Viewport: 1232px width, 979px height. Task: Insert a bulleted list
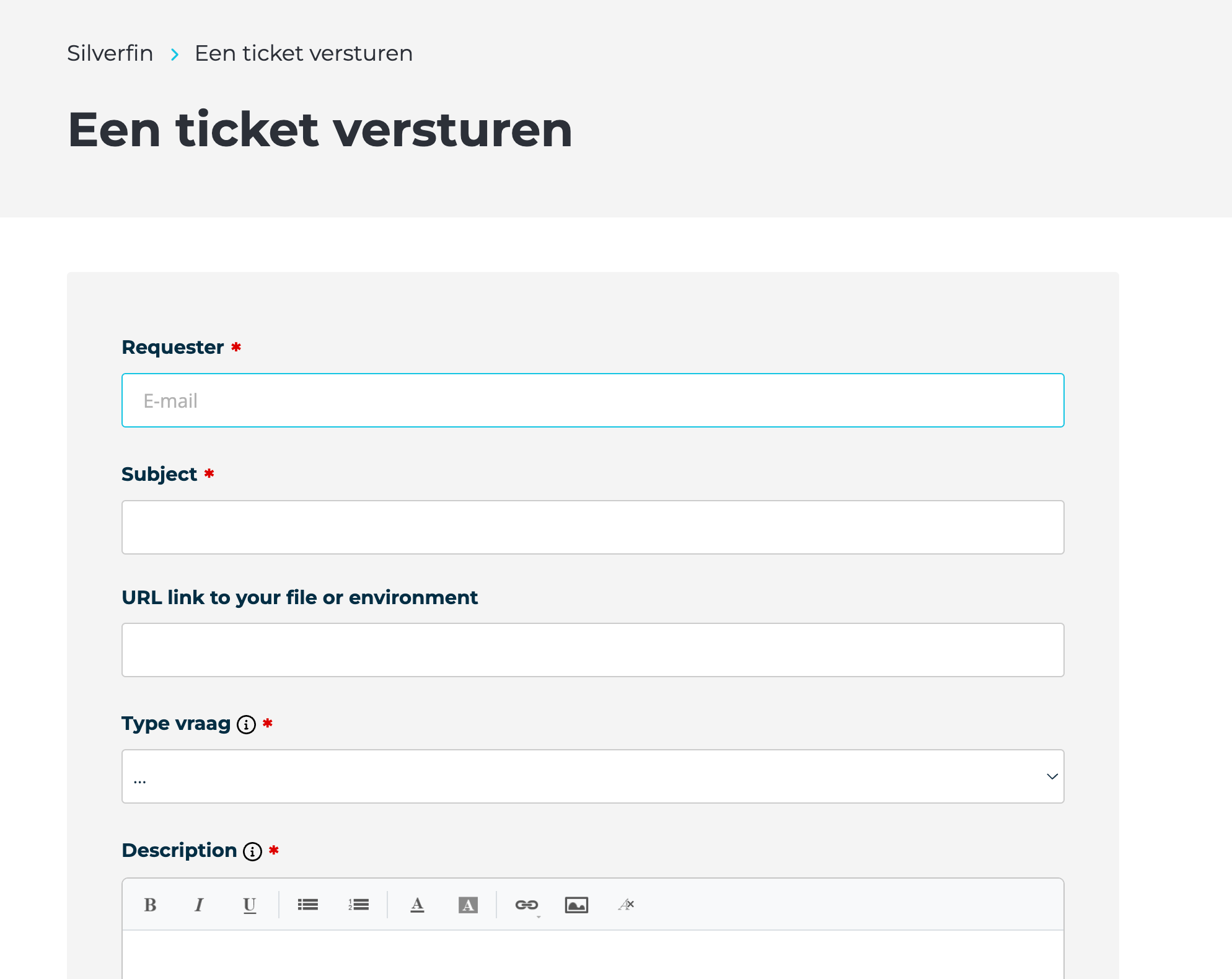tap(307, 905)
